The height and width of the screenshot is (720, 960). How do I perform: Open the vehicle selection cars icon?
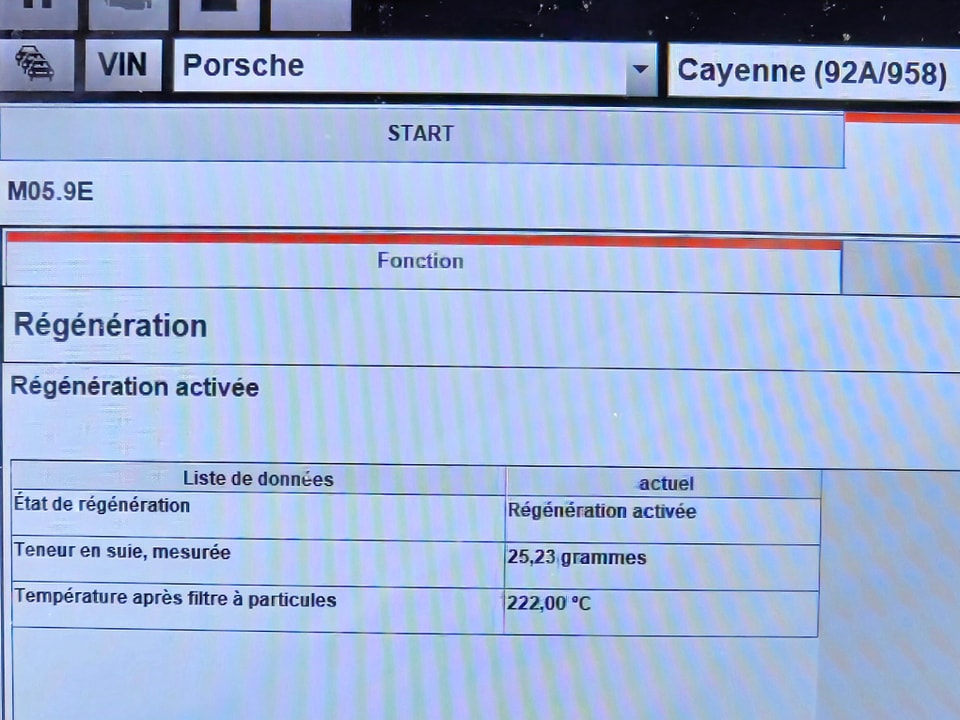(37, 65)
